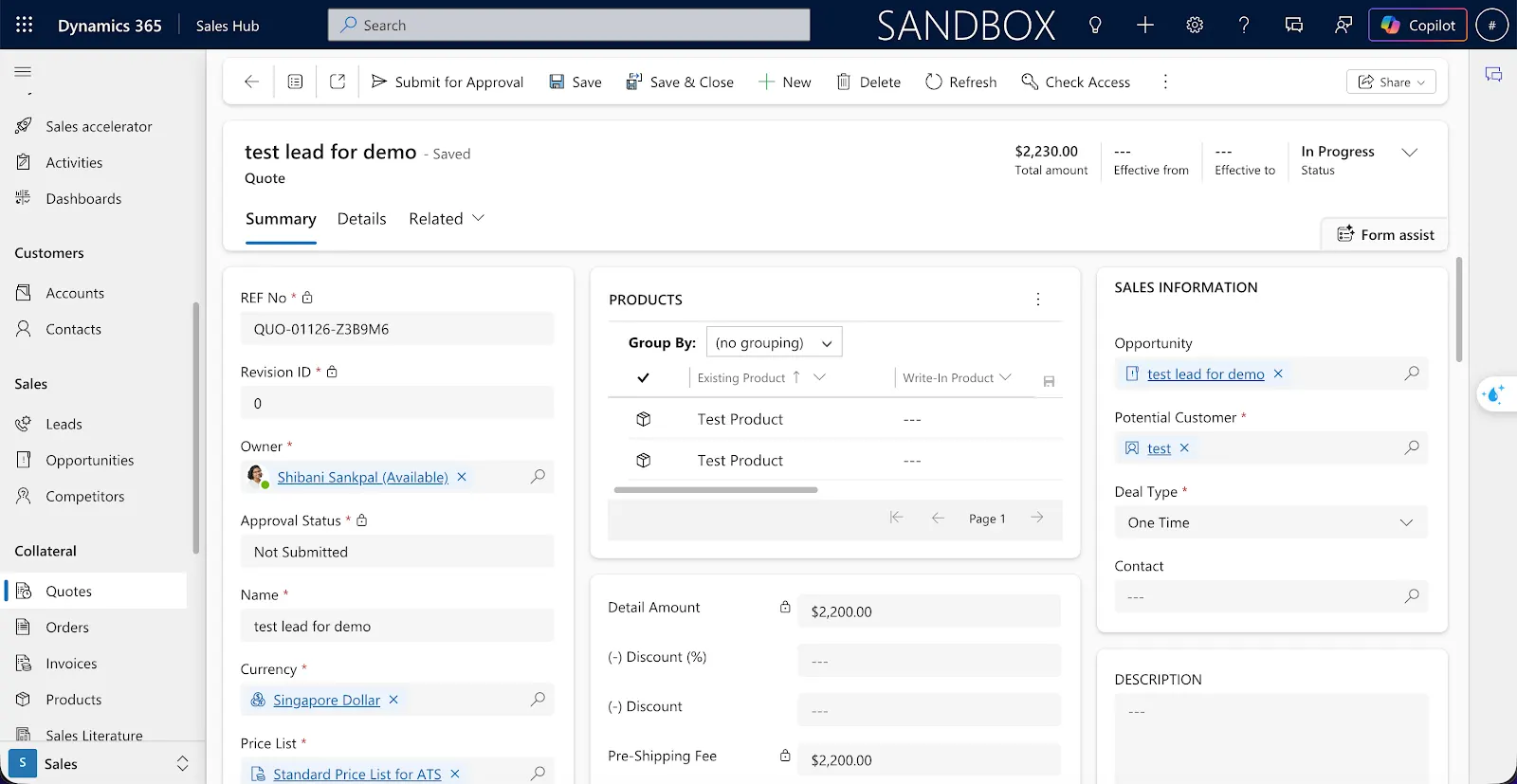Screen dimensions: 1517x784
Task: Search lookup for the Opportunity field
Action: click(1412, 374)
